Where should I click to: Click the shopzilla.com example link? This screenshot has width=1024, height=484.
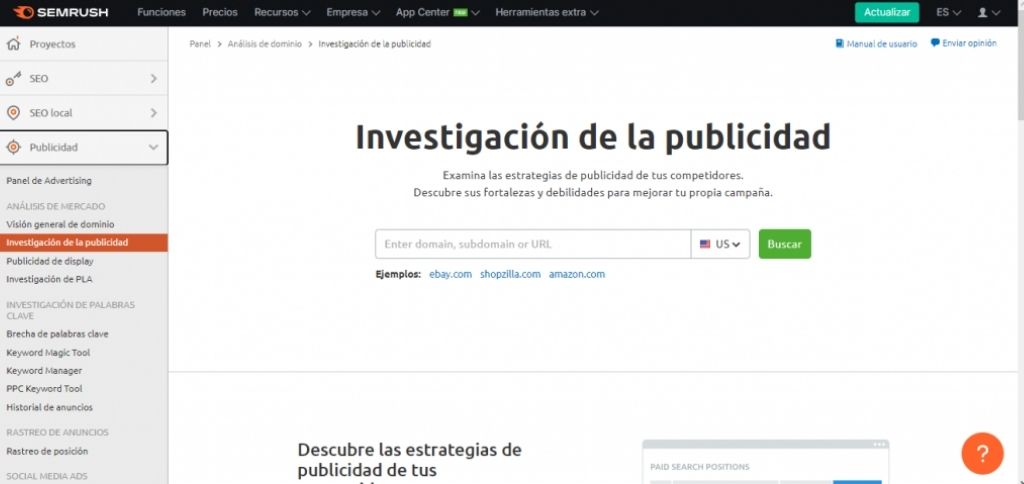click(510, 274)
